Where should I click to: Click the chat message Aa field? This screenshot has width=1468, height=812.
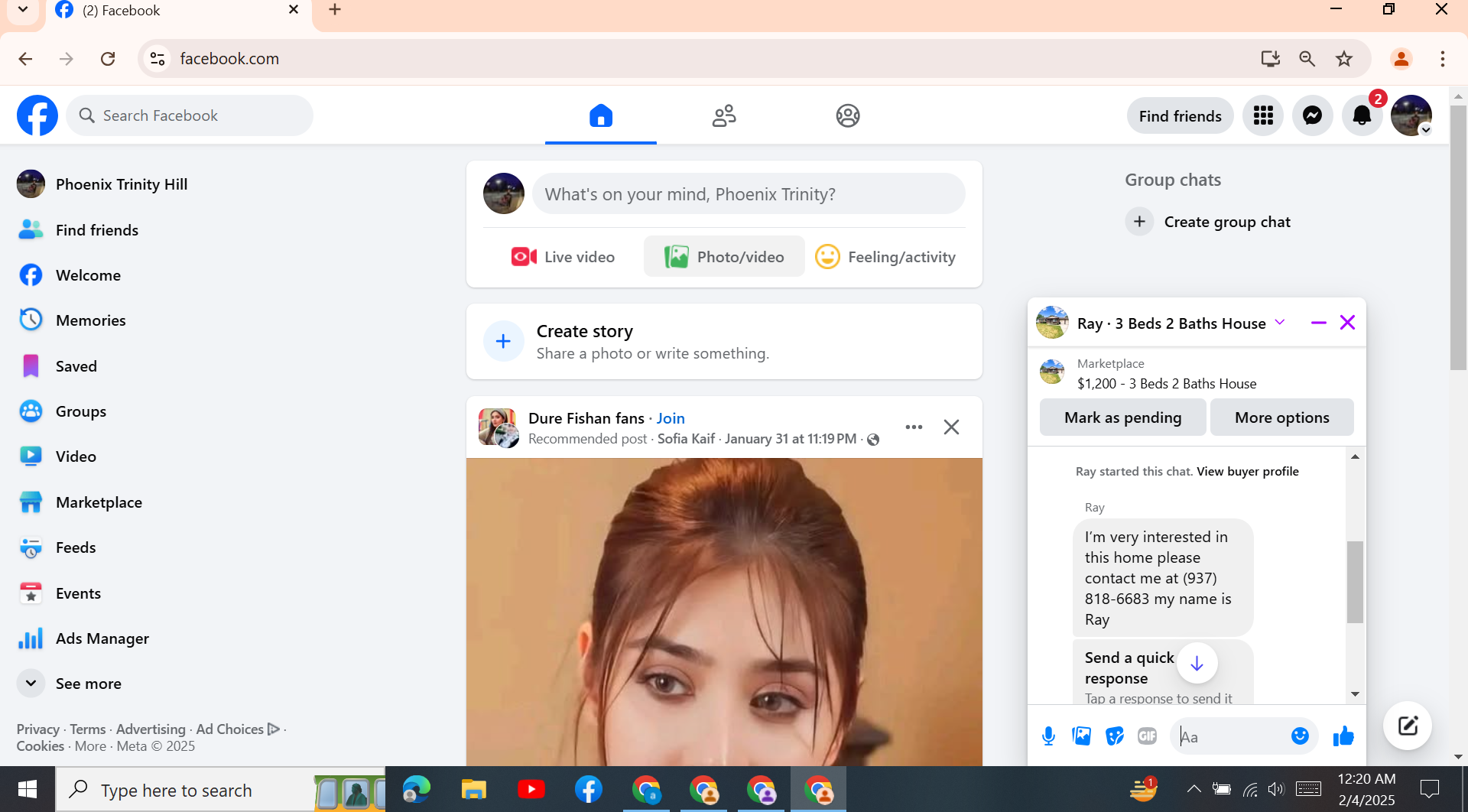1229,736
